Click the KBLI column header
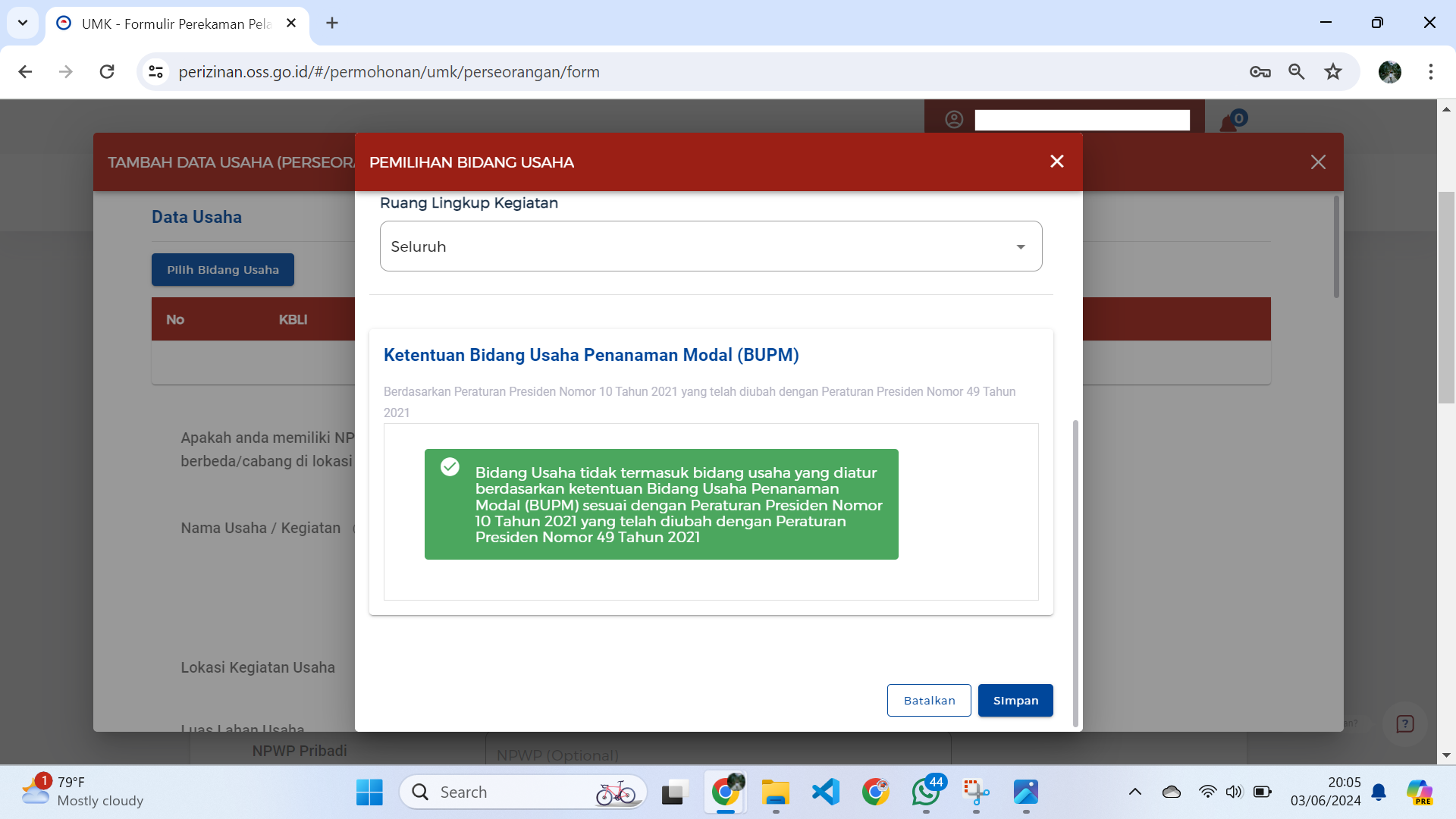The width and height of the screenshot is (1456, 819). click(293, 319)
